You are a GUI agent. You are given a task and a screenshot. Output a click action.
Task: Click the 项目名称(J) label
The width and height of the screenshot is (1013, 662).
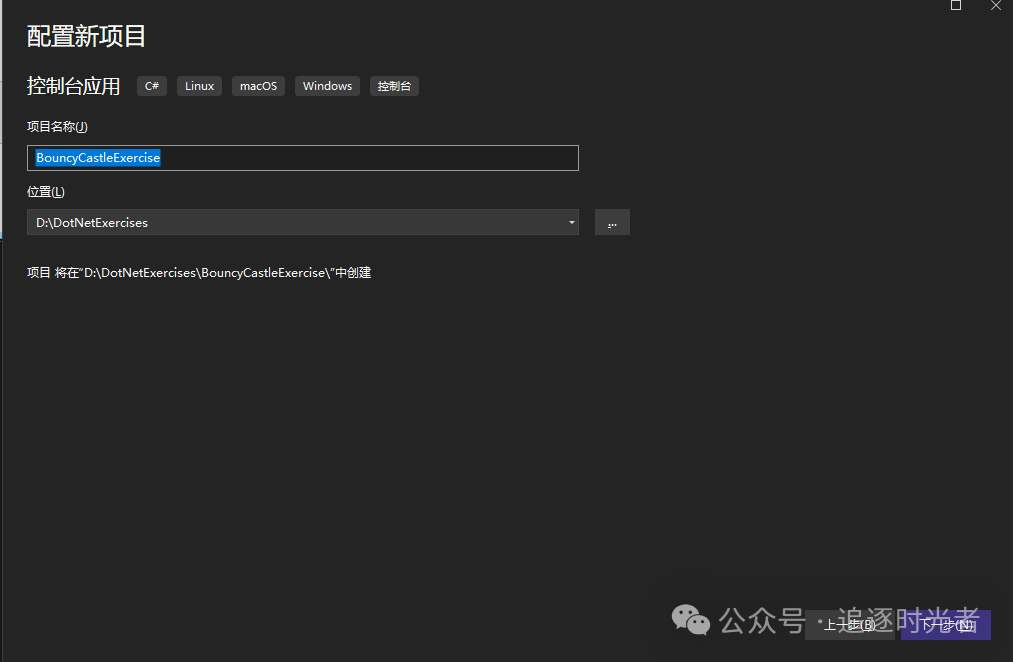(x=57, y=127)
